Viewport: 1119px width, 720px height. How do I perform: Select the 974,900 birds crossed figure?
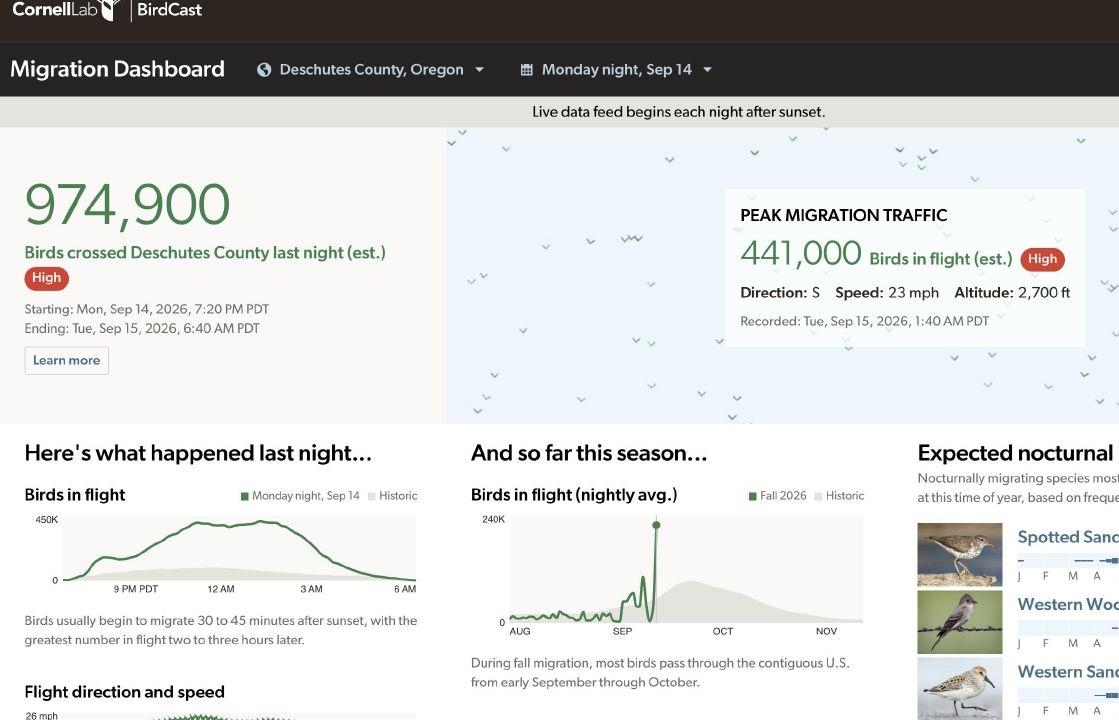coord(127,206)
